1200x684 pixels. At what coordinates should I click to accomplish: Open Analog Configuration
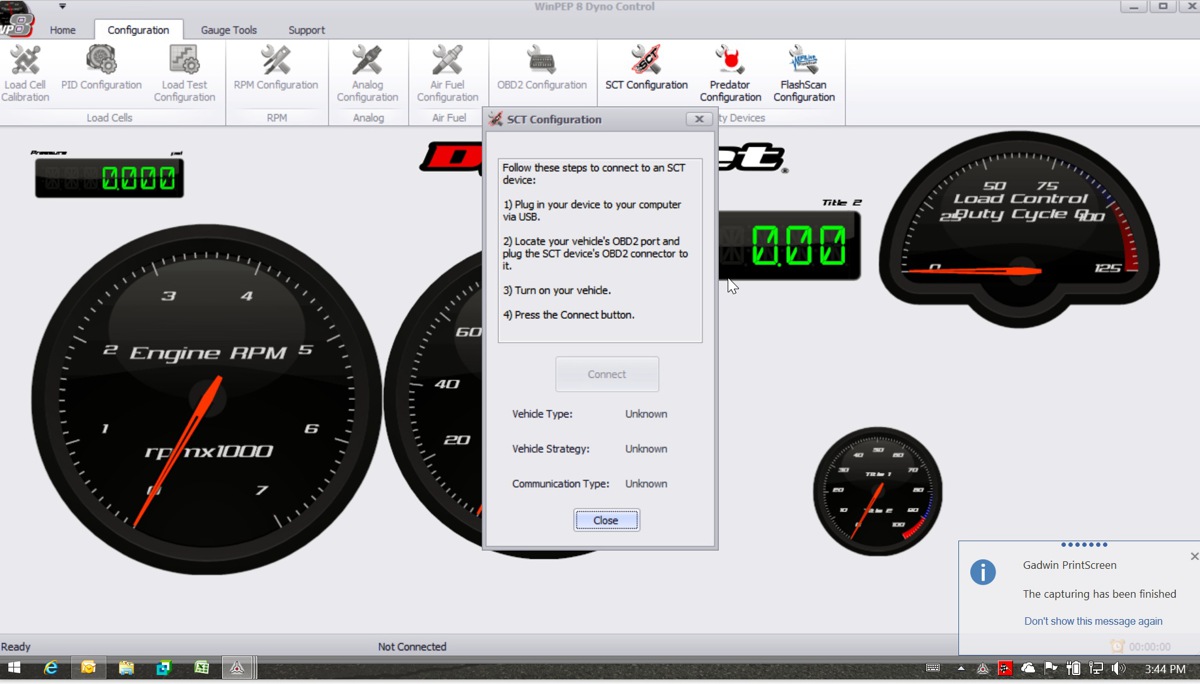click(x=367, y=73)
